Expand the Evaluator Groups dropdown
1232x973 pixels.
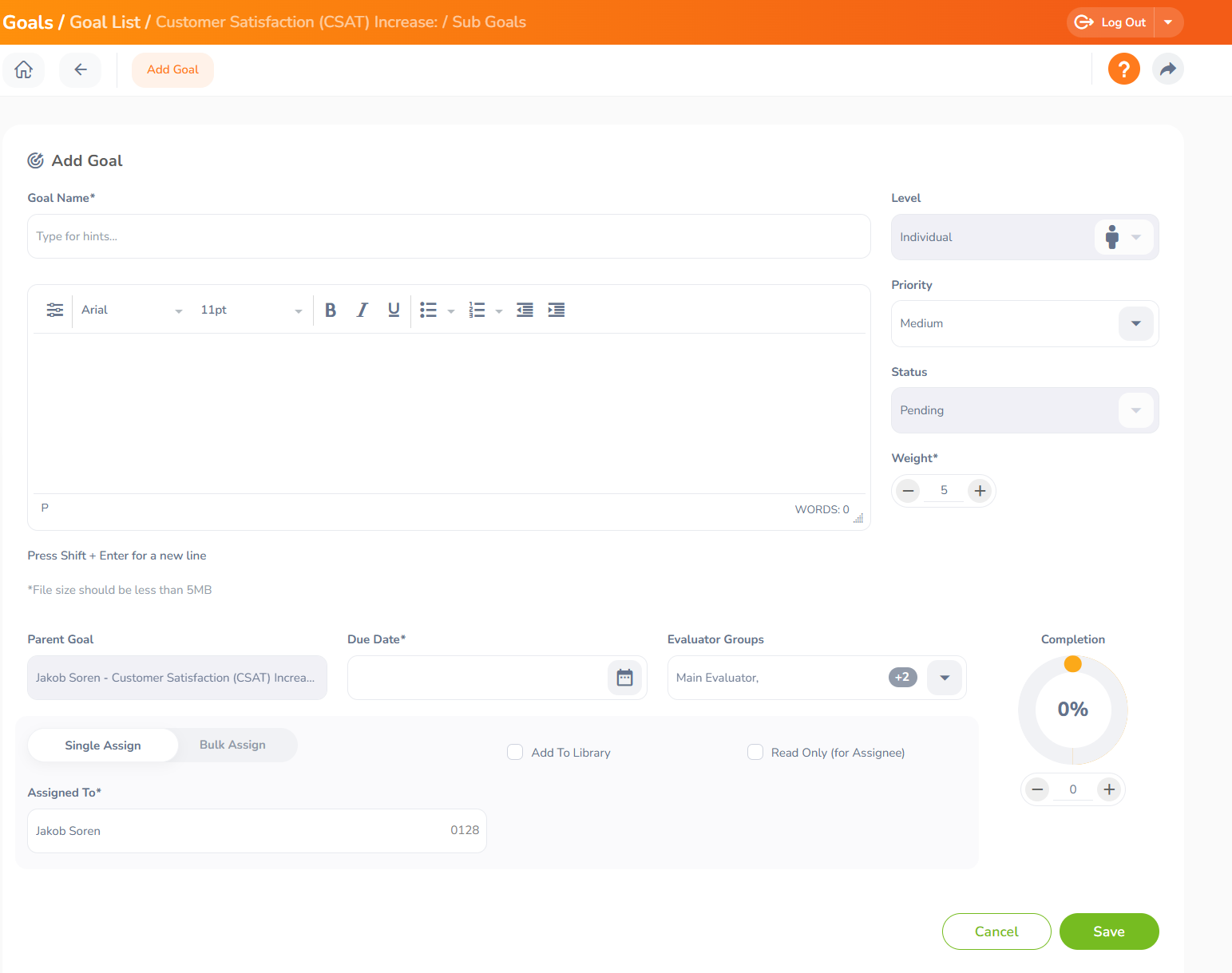(x=945, y=678)
